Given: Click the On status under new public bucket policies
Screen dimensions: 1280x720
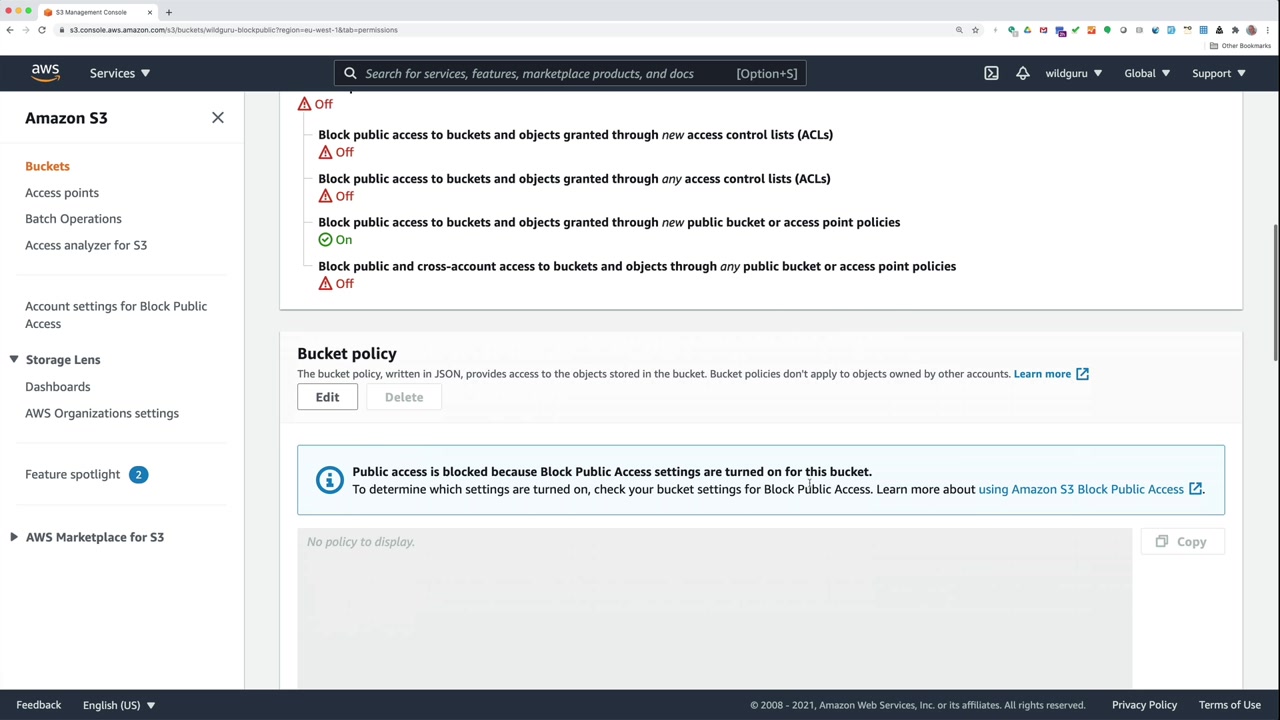Looking at the screenshot, I should [x=335, y=240].
